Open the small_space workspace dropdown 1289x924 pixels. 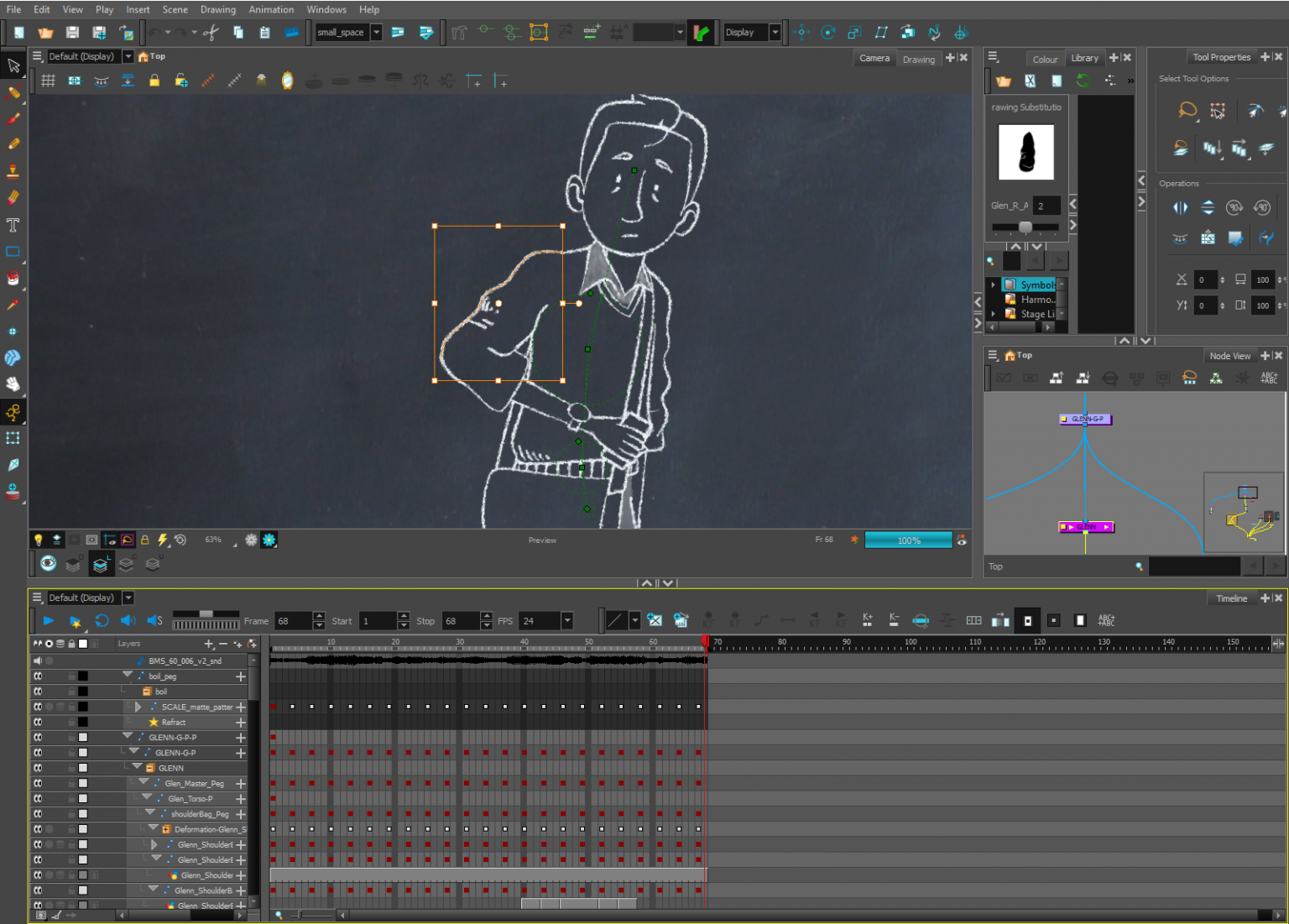click(x=376, y=33)
